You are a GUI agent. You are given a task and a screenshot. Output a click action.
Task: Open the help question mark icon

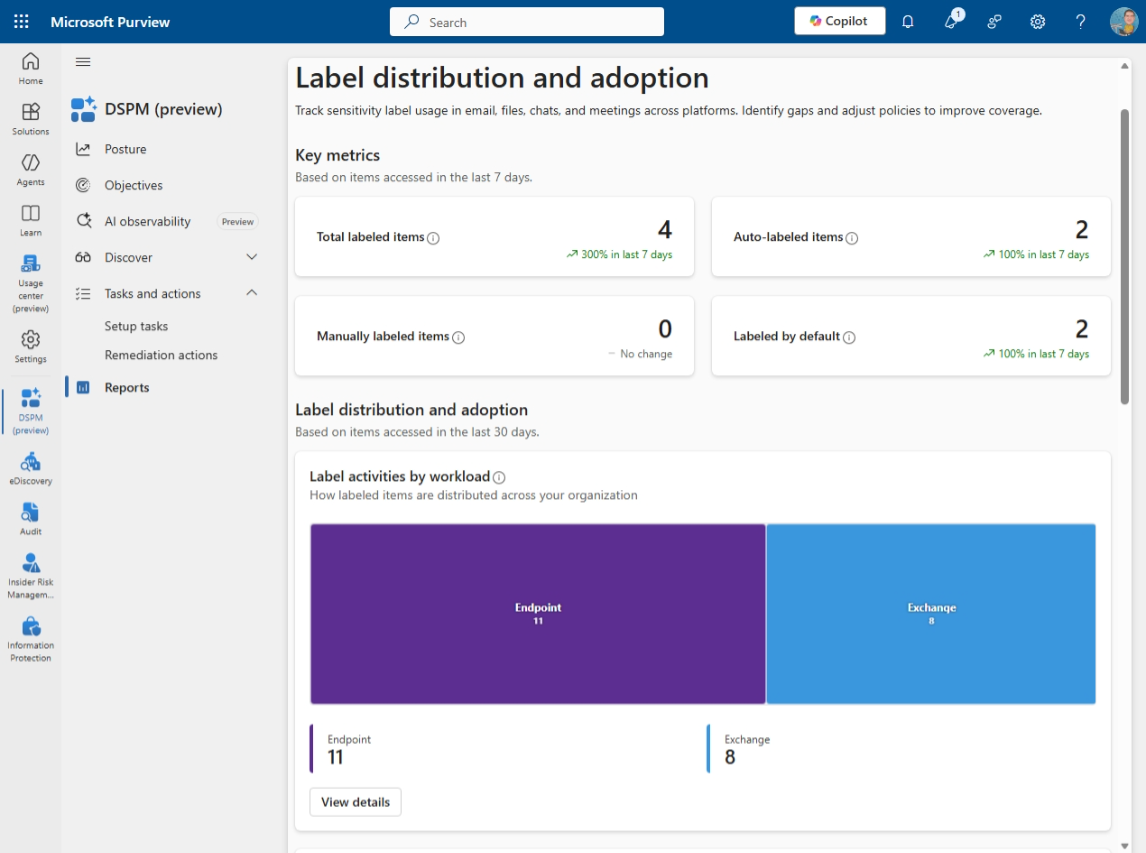click(x=1080, y=21)
